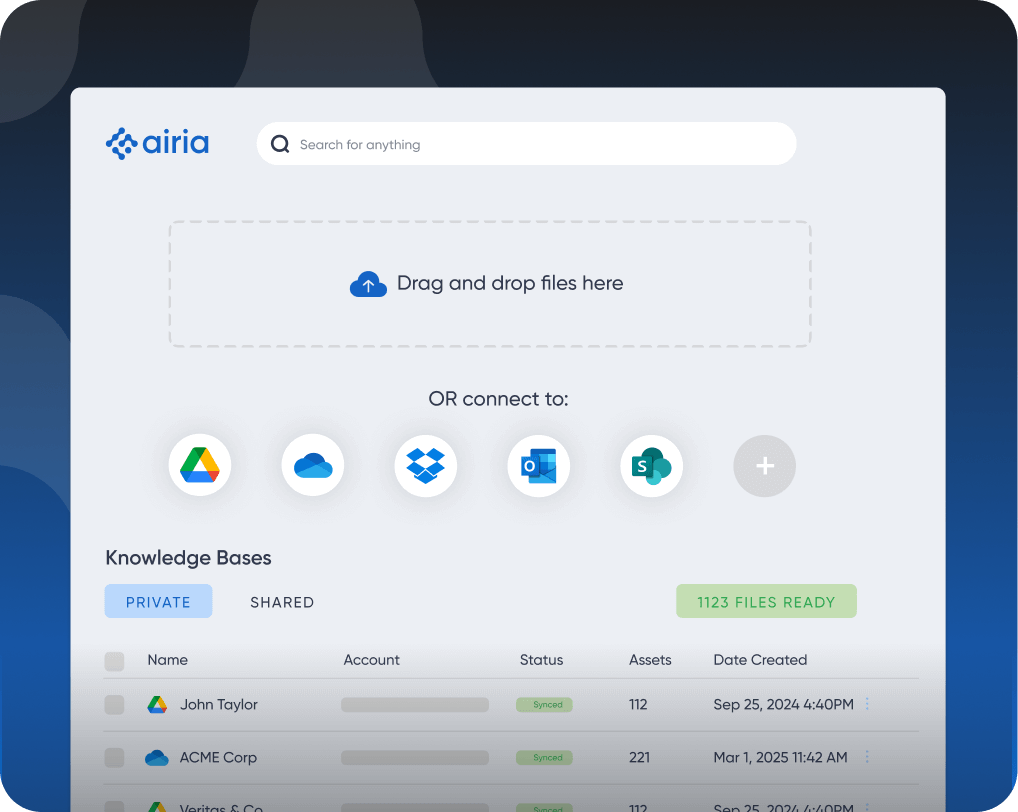Click the assets value 112 for John Taylor
Screen dimensions: 1018x812
(x=638, y=704)
